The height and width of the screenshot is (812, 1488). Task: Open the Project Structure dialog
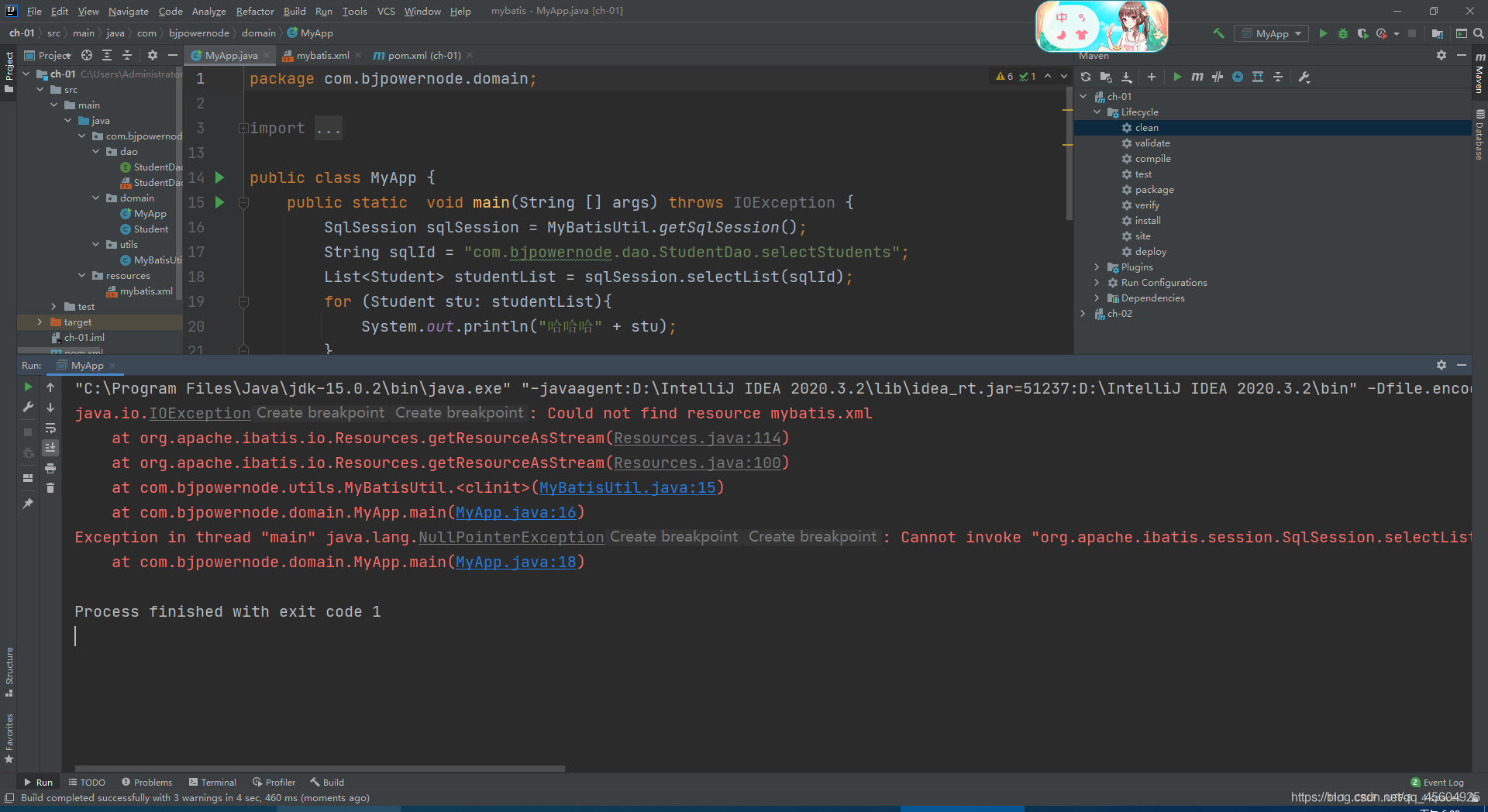[x=1438, y=33]
